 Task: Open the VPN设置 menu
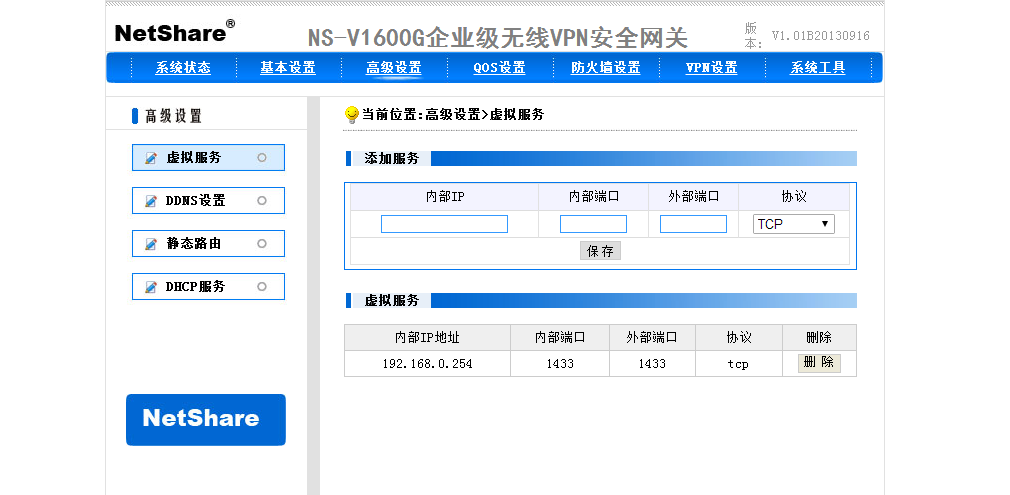[x=711, y=68]
